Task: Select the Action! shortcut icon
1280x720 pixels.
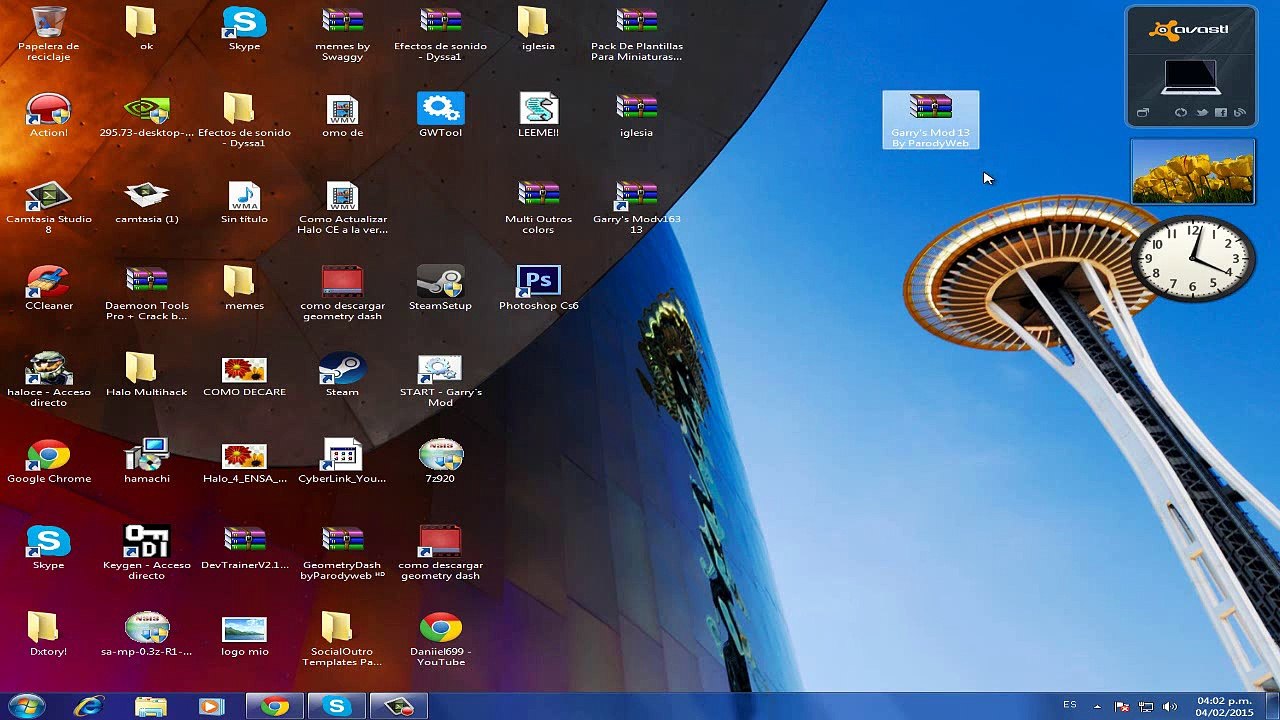Action: (x=48, y=115)
